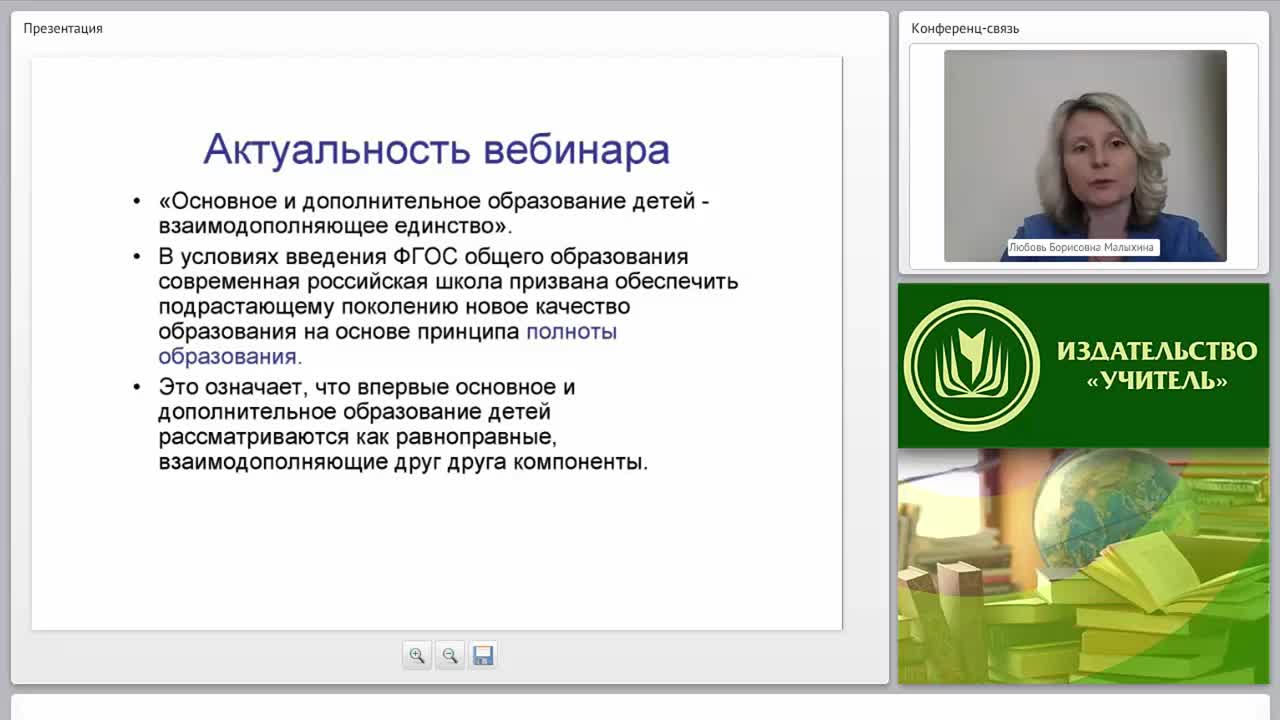The height and width of the screenshot is (720, 1280).
Task: Click the presenter's webcam video
Action: (1085, 156)
